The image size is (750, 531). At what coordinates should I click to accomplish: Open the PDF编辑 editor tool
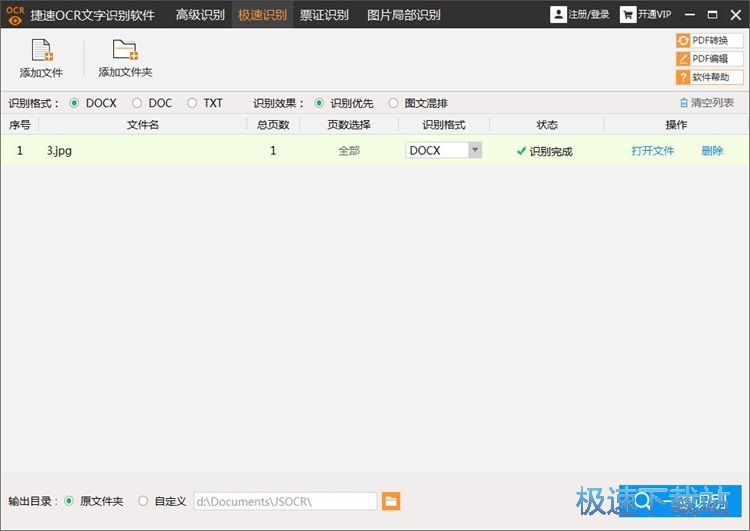(x=710, y=59)
